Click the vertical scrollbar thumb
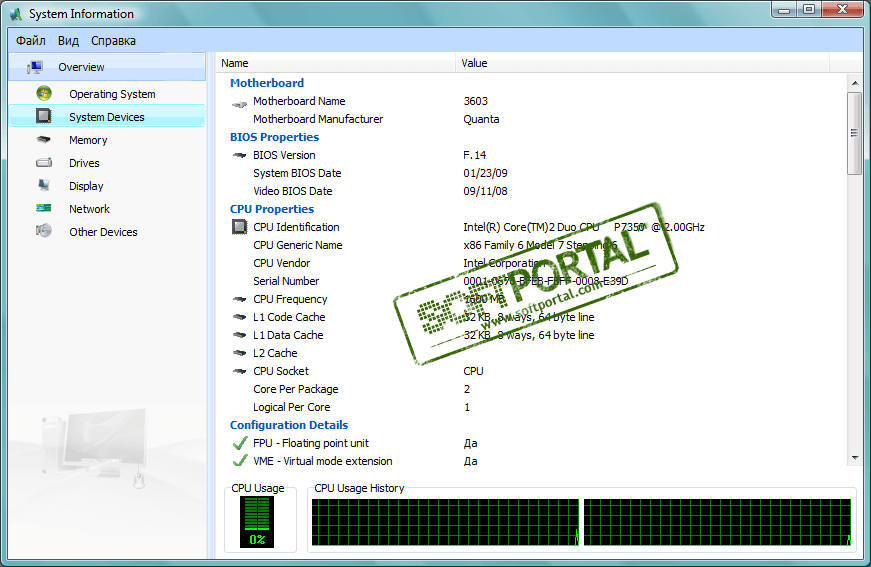The width and height of the screenshot is (871, 567). [x=854, y=133]
